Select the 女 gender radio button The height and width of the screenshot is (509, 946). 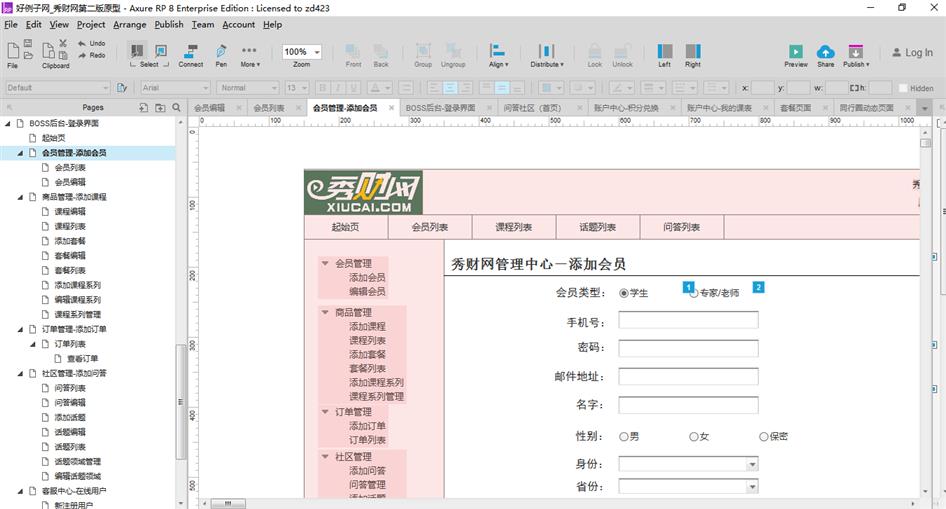click(694, 437)
